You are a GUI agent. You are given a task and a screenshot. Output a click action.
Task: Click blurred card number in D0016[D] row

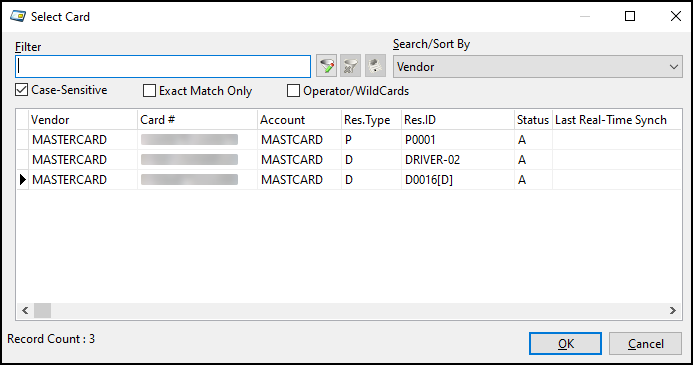(x=189, y=179)
